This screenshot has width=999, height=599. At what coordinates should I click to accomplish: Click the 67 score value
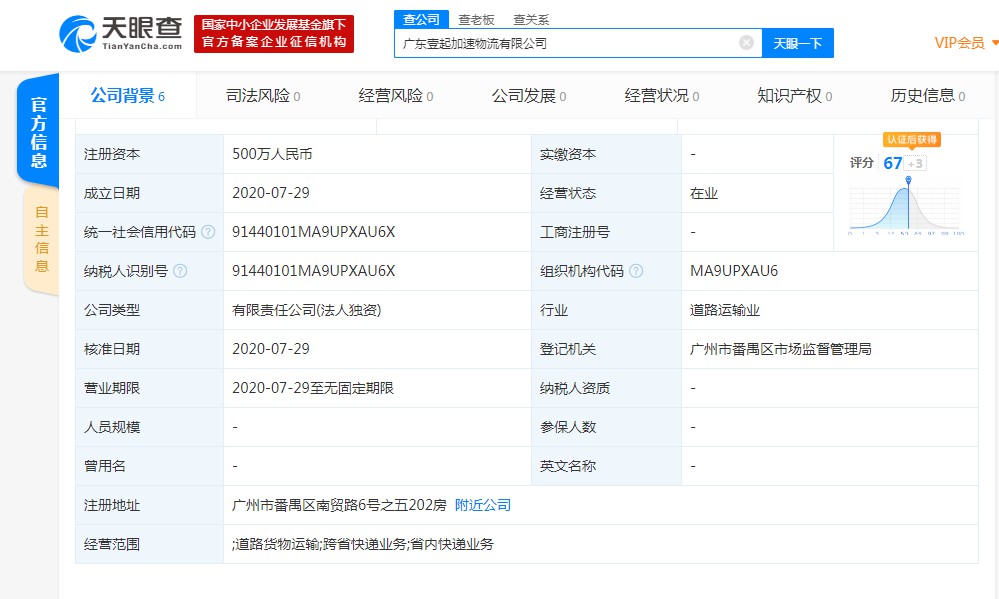click(x=892, y=163)
